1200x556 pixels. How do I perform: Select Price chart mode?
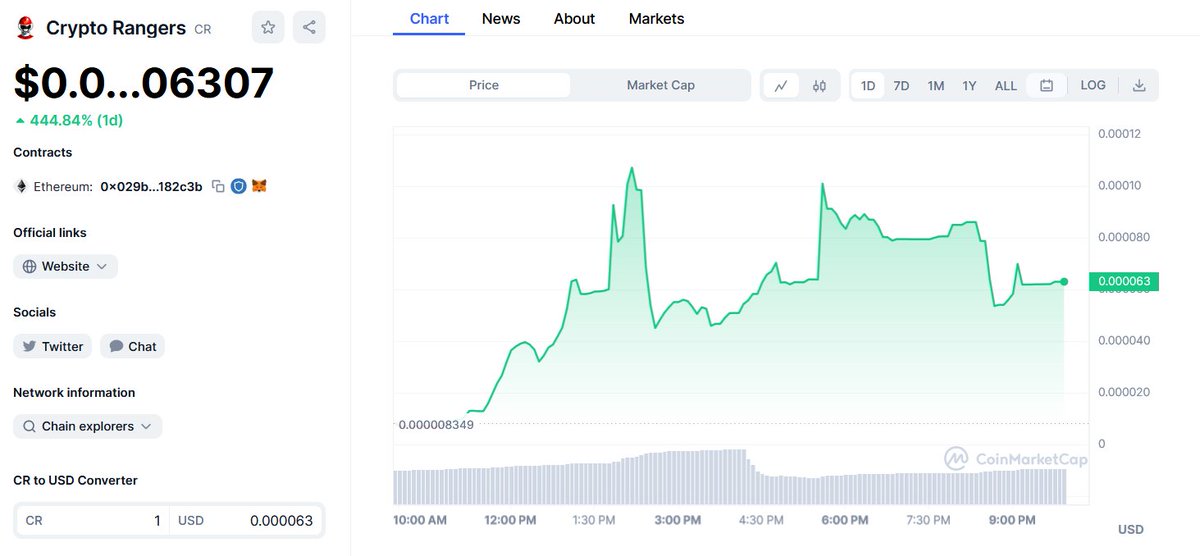[483, 85]
